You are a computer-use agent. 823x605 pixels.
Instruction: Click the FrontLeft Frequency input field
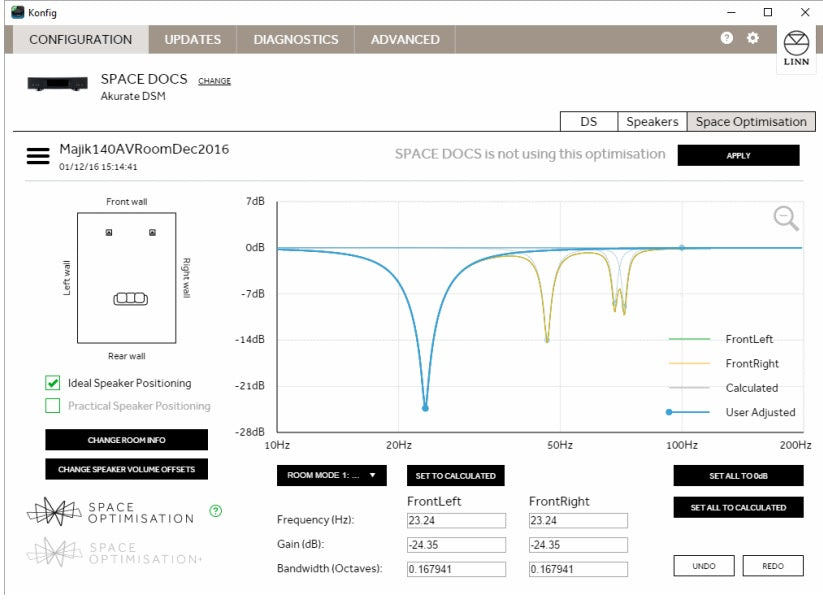pos(454,521)
